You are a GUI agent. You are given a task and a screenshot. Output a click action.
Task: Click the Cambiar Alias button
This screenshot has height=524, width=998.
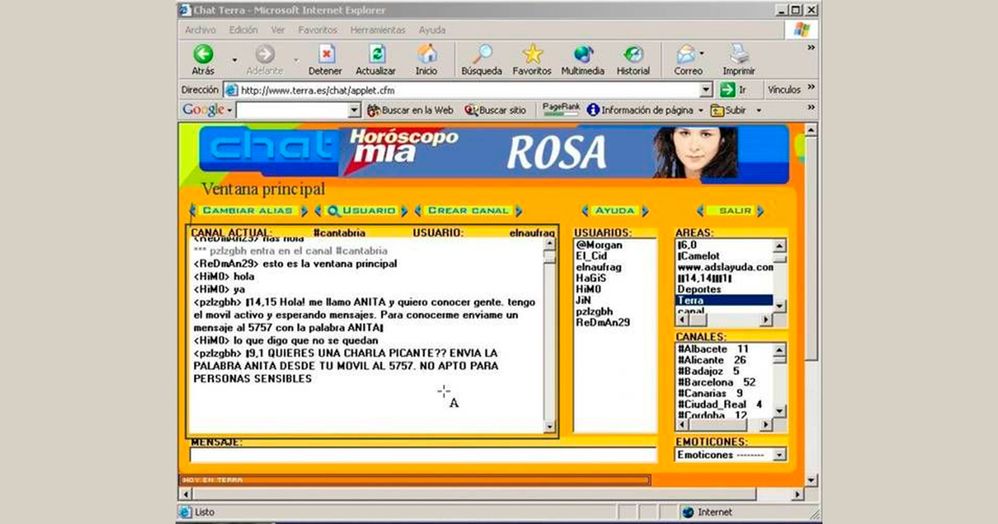tap(248, 211)
